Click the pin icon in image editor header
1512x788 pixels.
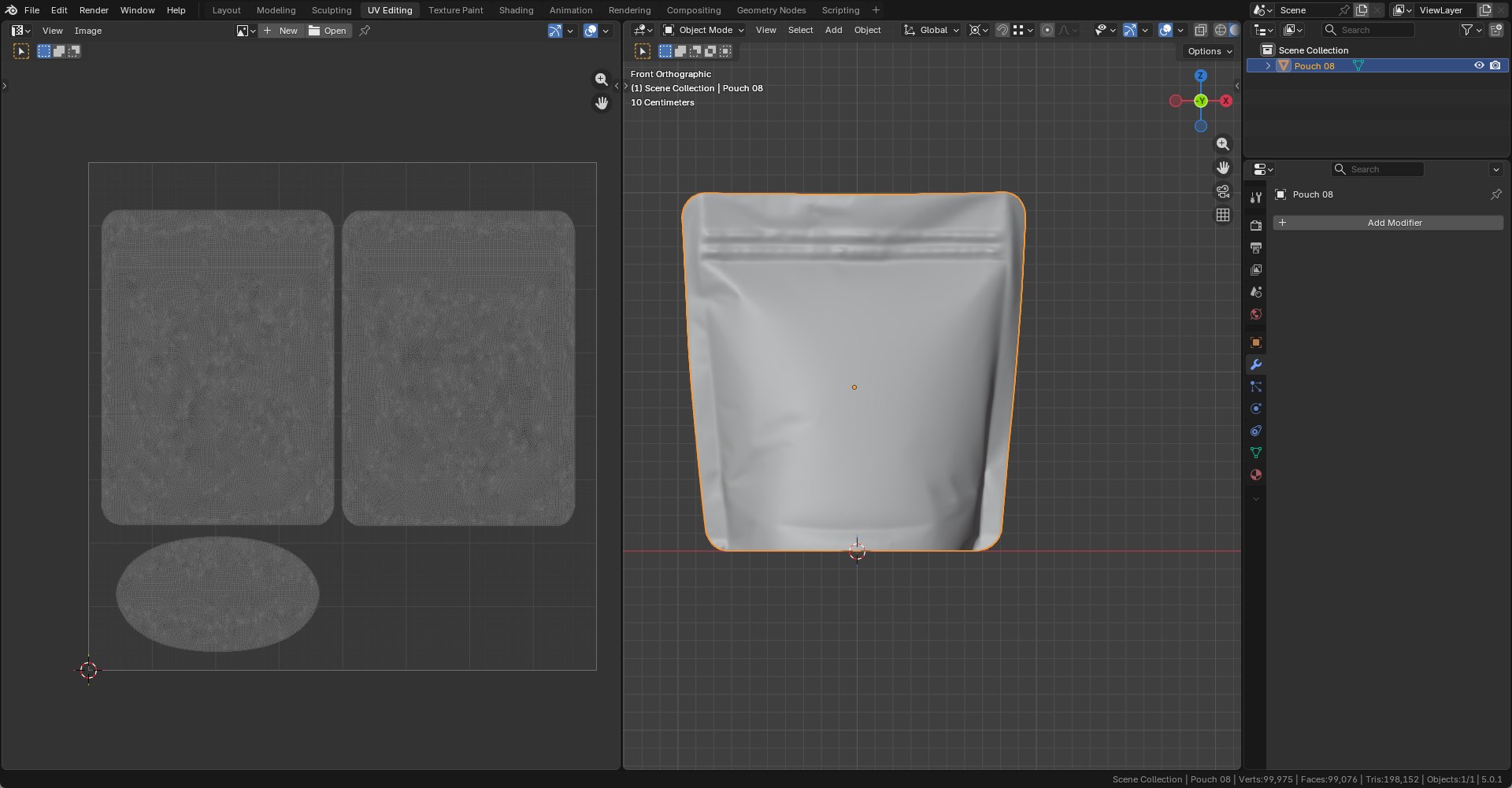pos(365,31)
